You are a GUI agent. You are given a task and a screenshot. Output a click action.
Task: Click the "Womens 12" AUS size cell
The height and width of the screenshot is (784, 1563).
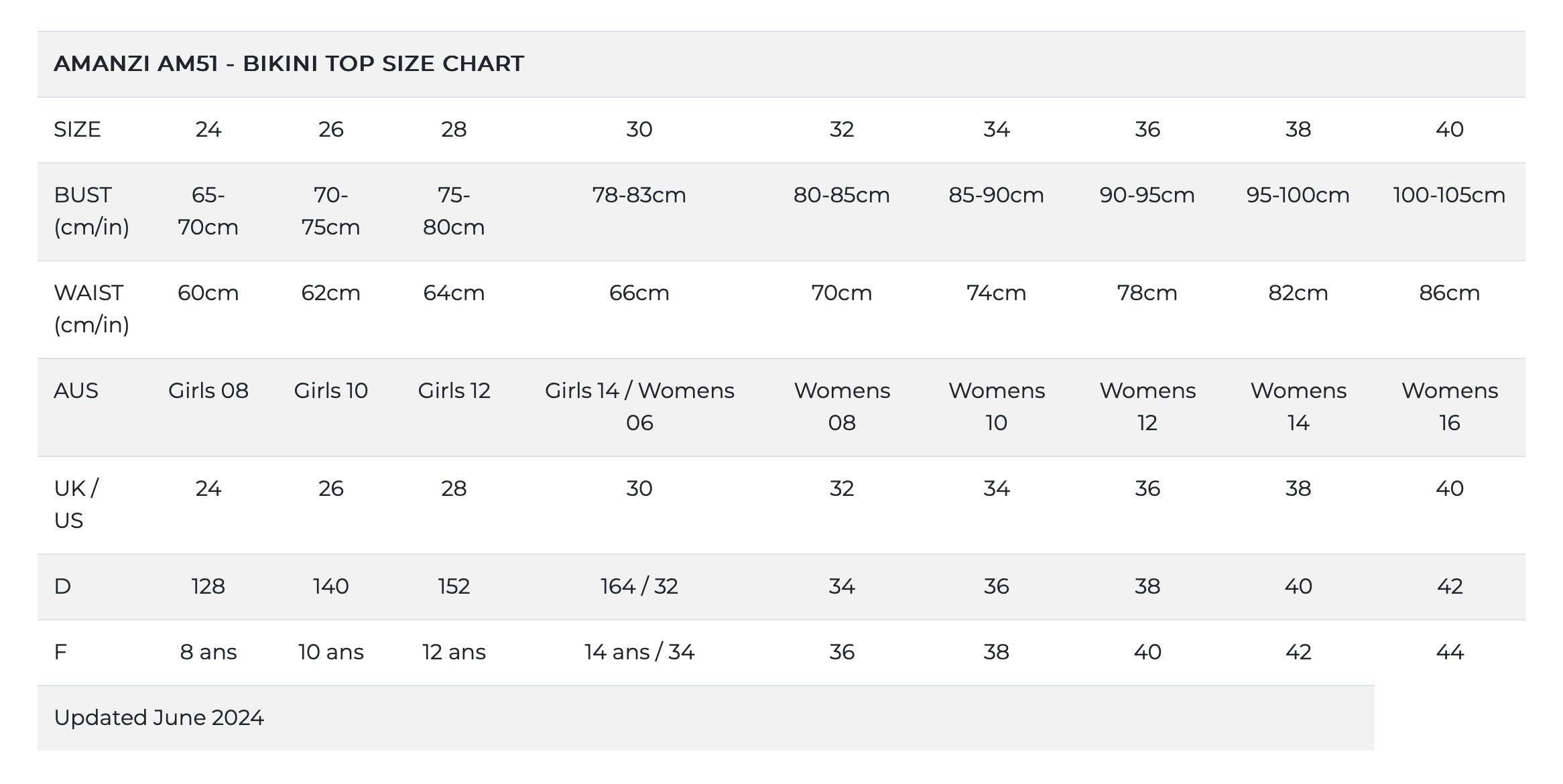pos(1147,407)
